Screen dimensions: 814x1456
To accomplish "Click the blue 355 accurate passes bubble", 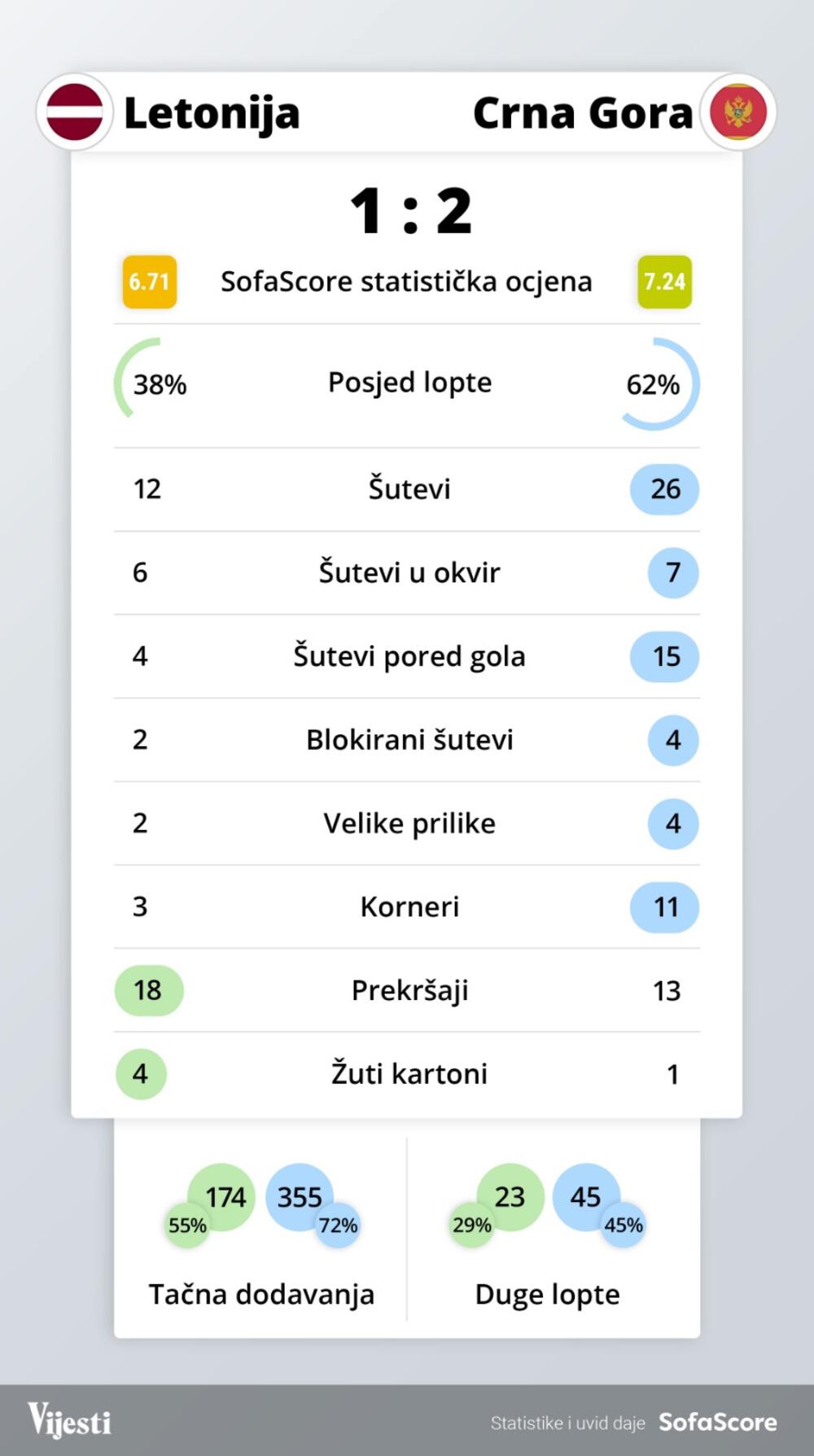I will coord(298,1195).
